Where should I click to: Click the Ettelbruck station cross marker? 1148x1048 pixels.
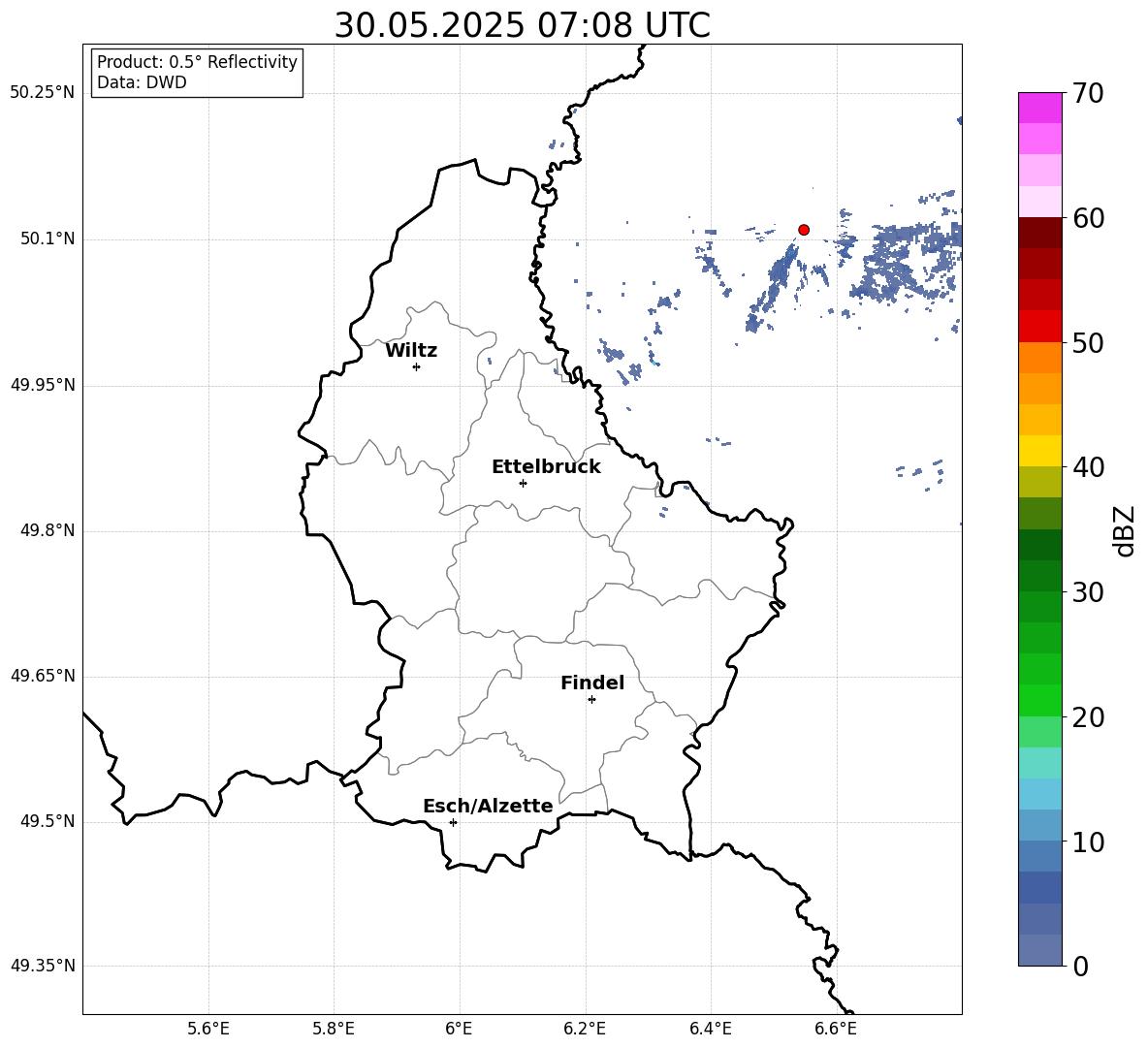tap(523, 483)
